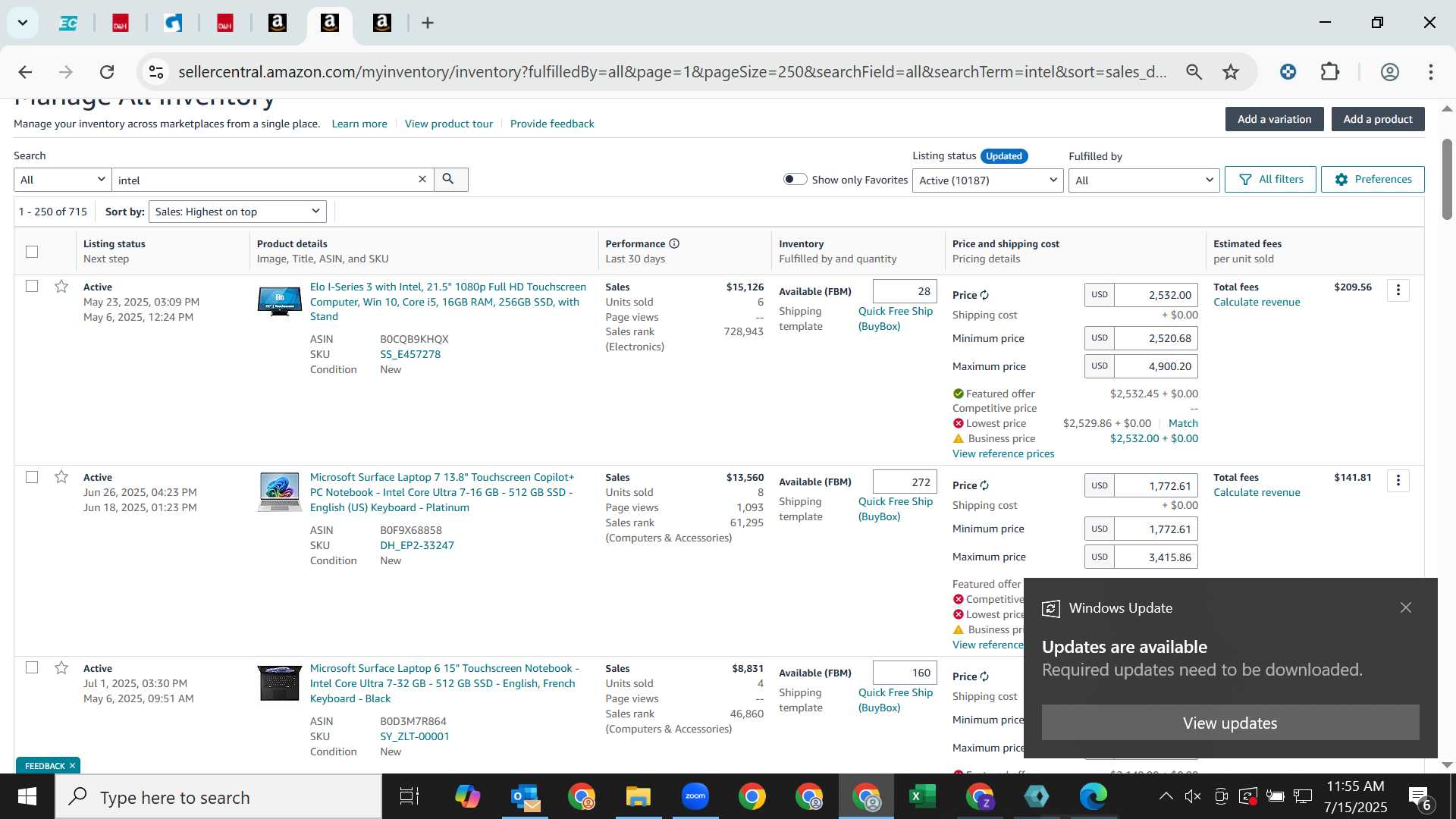Open All filters
This screenshot has width=1456, height=819.
tap(1270, 180)
